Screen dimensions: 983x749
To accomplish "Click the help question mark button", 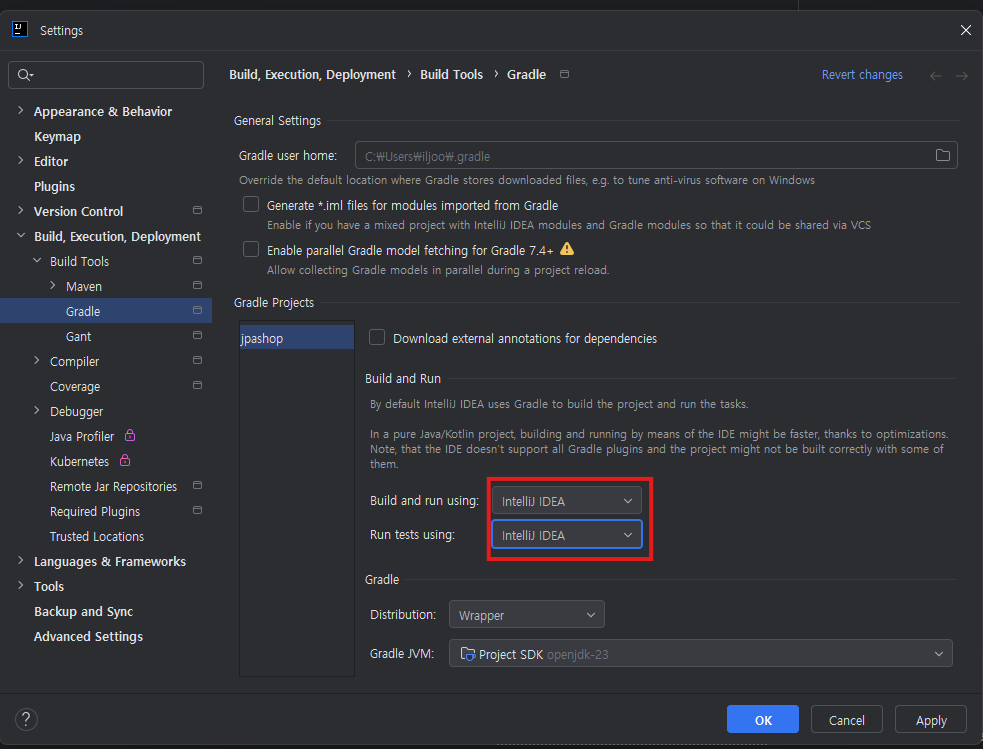I will click(x=26, y=720).
